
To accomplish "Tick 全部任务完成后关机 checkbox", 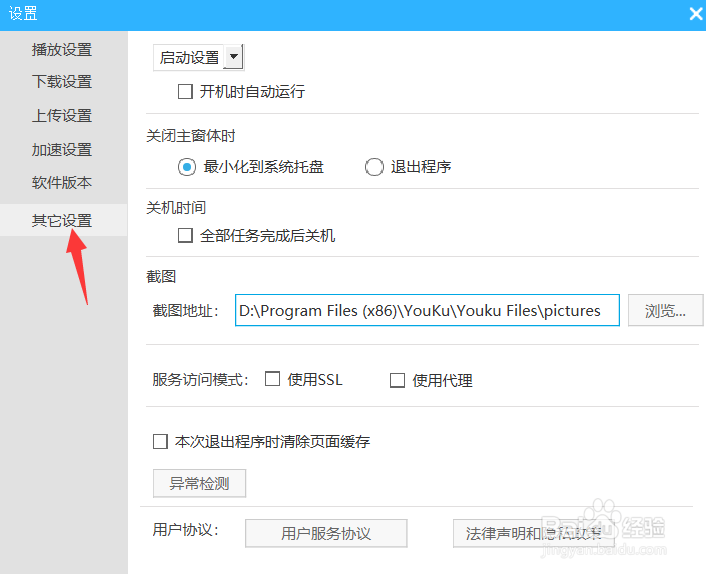I will [185, 235].
